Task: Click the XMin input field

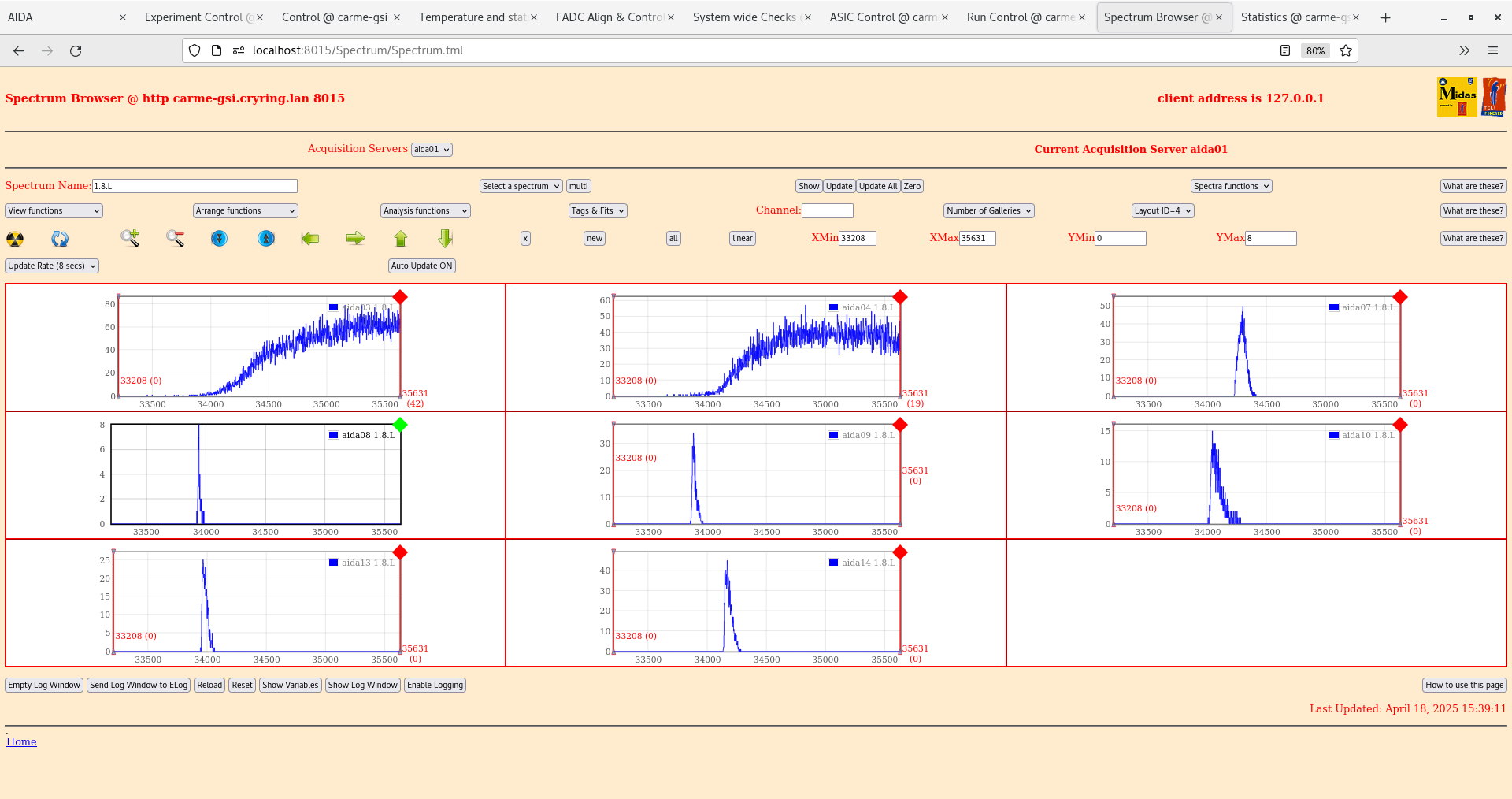Action: pos(858,238)
